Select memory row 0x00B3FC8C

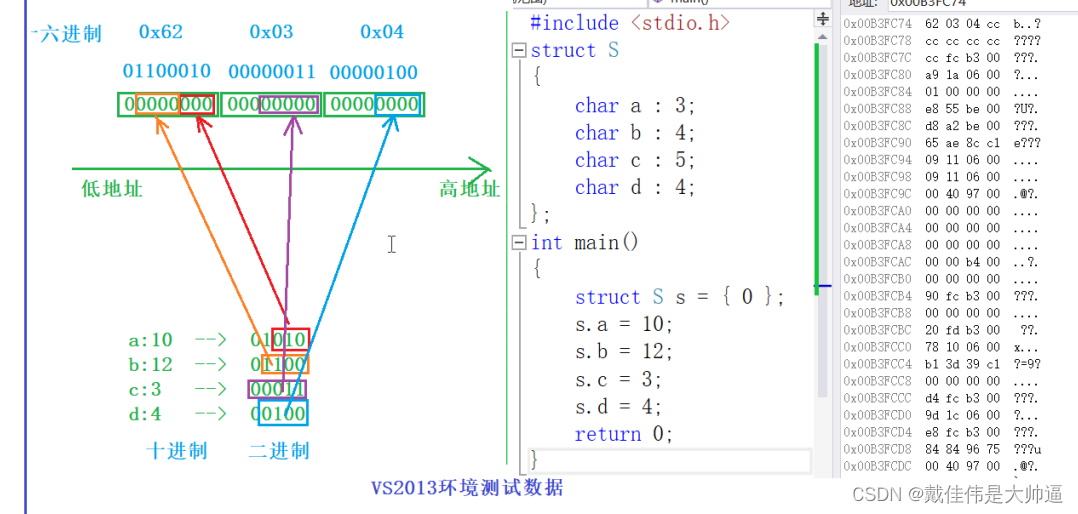[943, 126]
